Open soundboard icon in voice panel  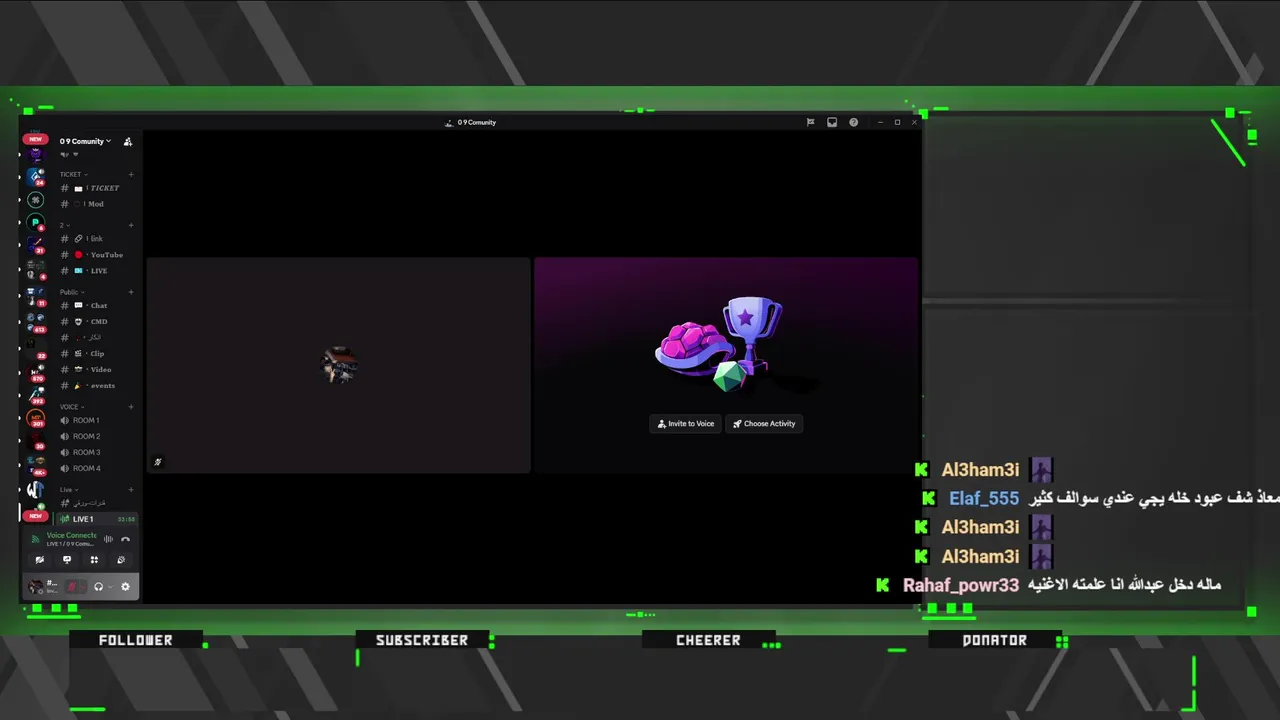pos(121,560)
